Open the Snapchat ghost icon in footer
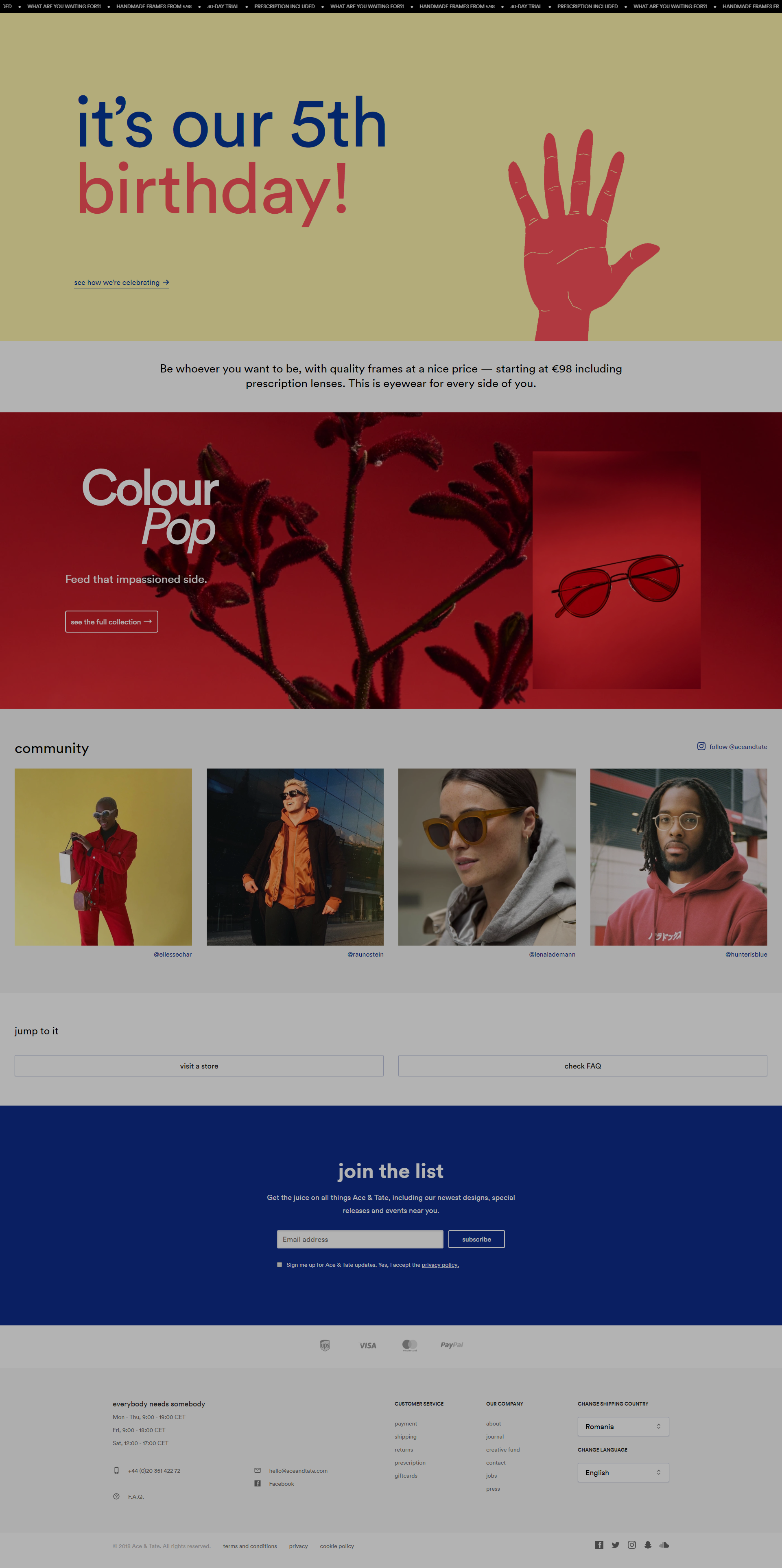This screenshot has width=782, height=1568. click(647, 1544)
